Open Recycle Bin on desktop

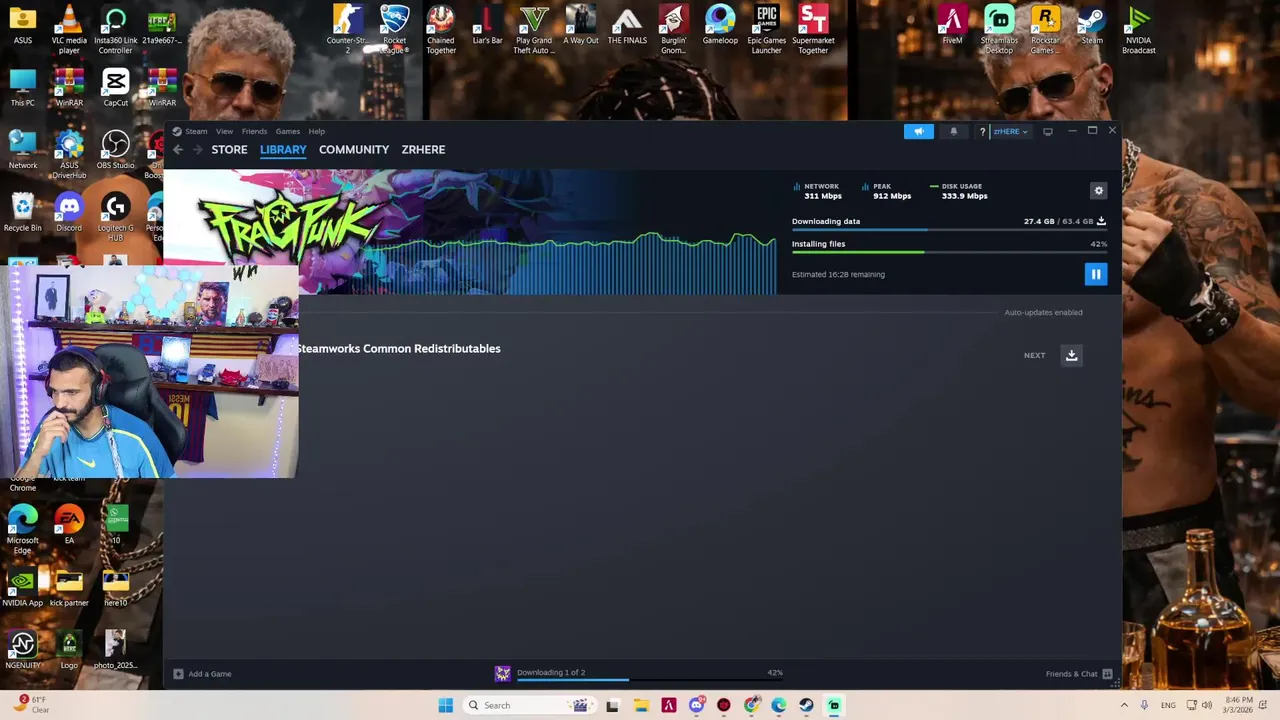coord(23,212)
